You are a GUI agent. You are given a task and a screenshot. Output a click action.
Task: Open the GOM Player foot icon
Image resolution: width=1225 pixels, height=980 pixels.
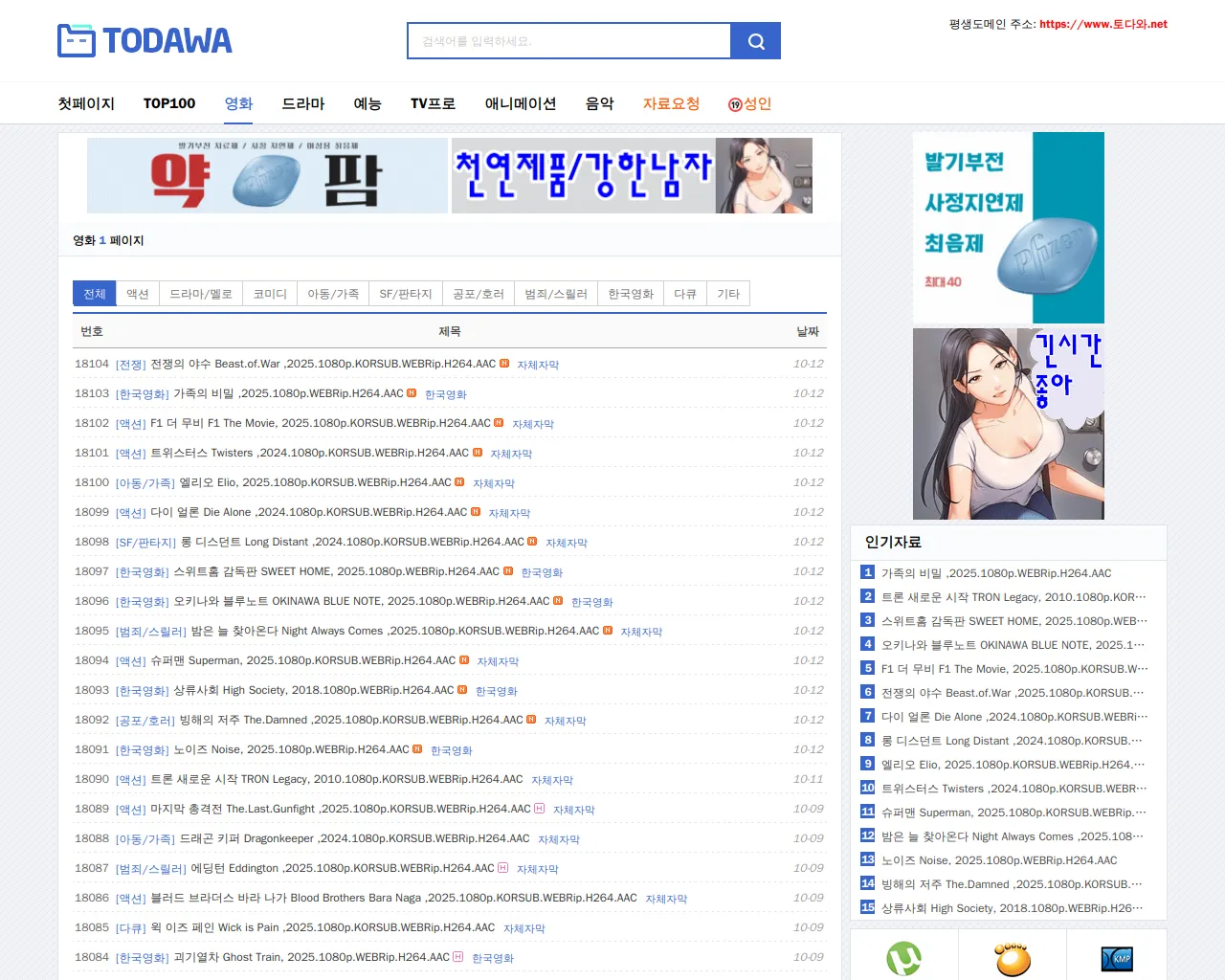point(1012,958)
